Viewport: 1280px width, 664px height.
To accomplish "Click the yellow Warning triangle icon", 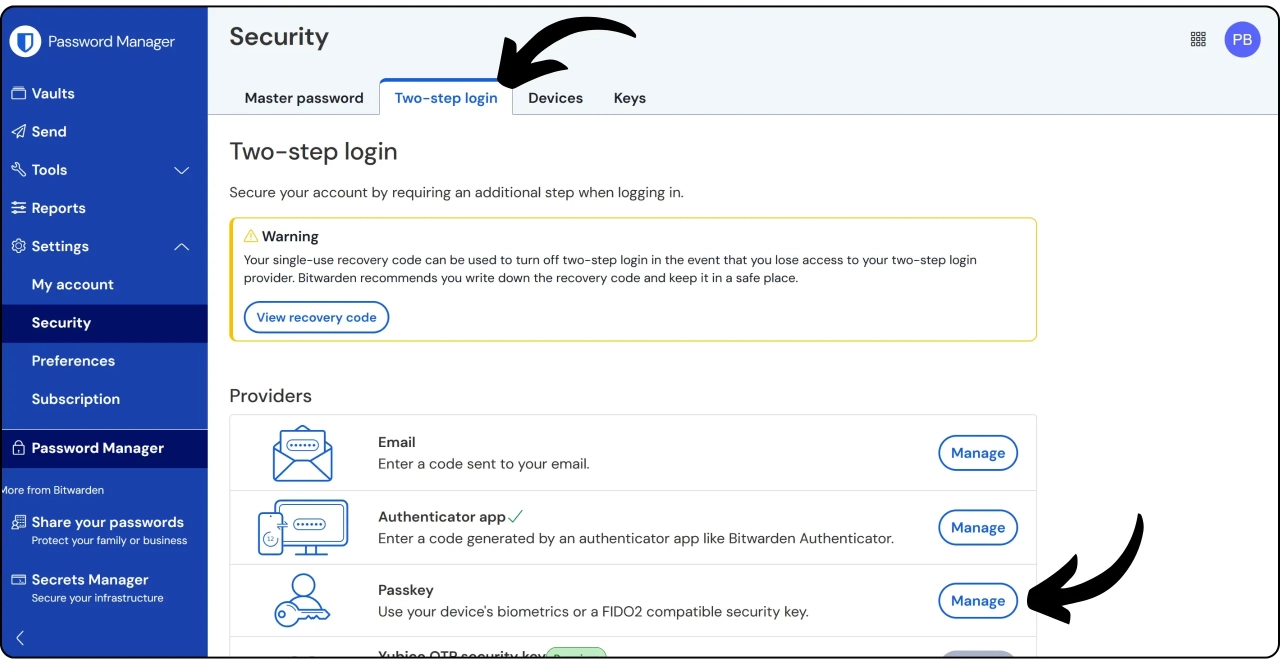I will tap(251, 237).
